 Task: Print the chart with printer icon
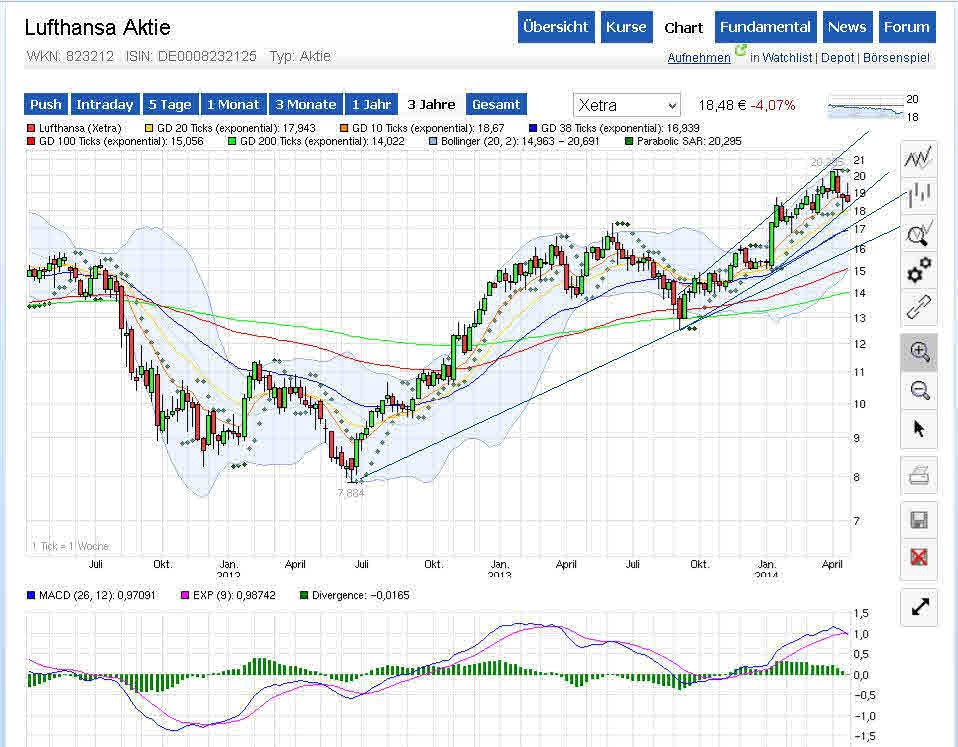pyautogui.click(x=919, y=477)
